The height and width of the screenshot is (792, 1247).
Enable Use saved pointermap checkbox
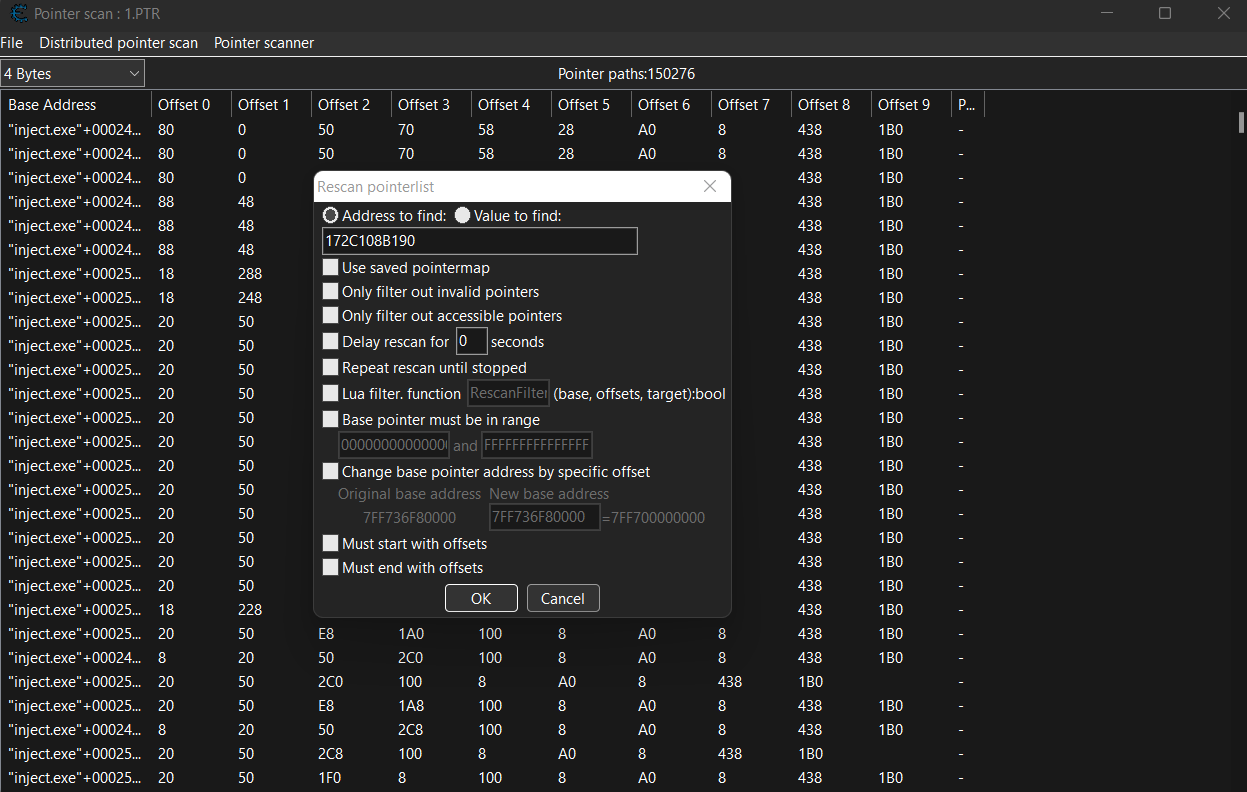(x=331, y=268)
